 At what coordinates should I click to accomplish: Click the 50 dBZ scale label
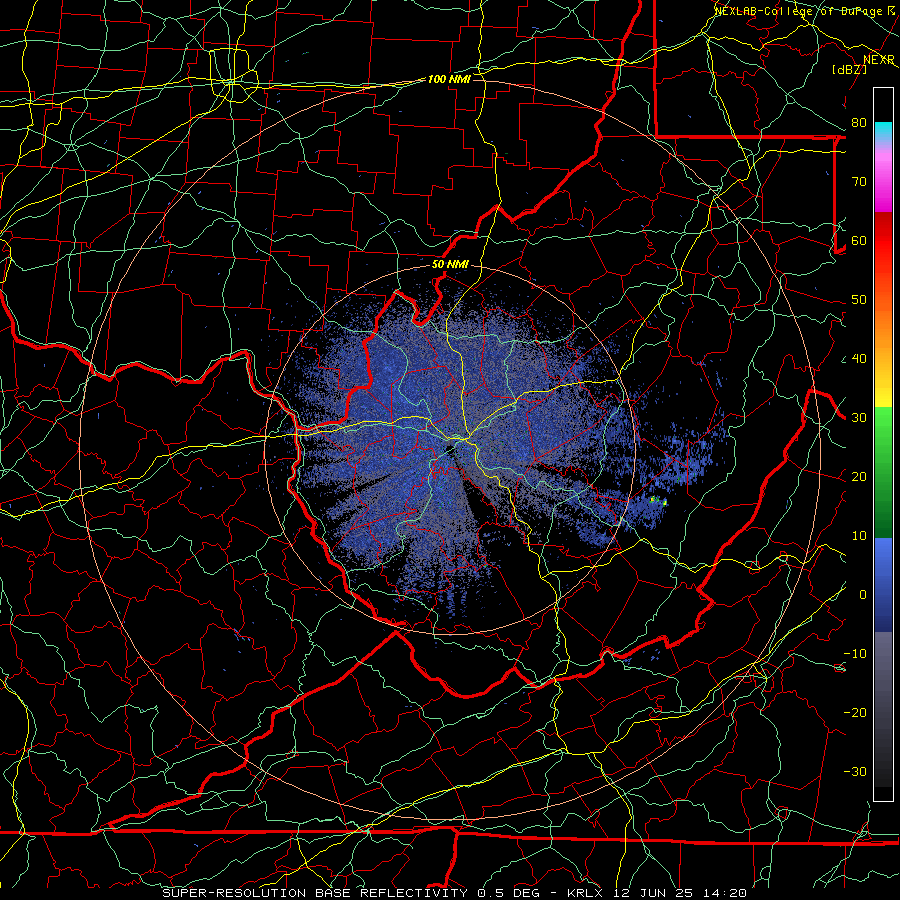tap(859, 300)
